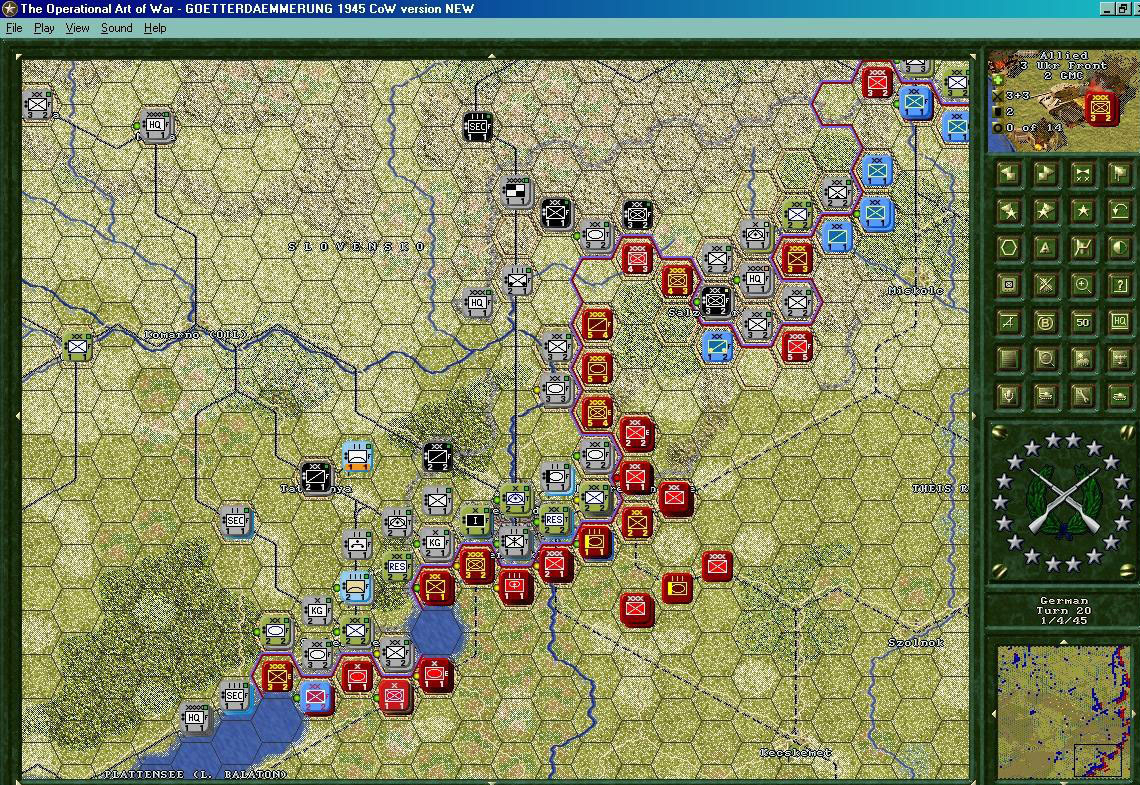Click the wrench button in bottom row

click(1082, 396)
